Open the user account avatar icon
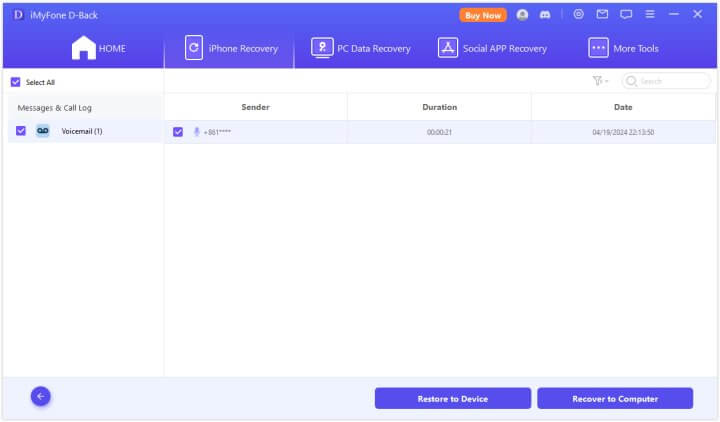This screenshot has width=720, height=422. pyautogui.click(x=522, y=15)
